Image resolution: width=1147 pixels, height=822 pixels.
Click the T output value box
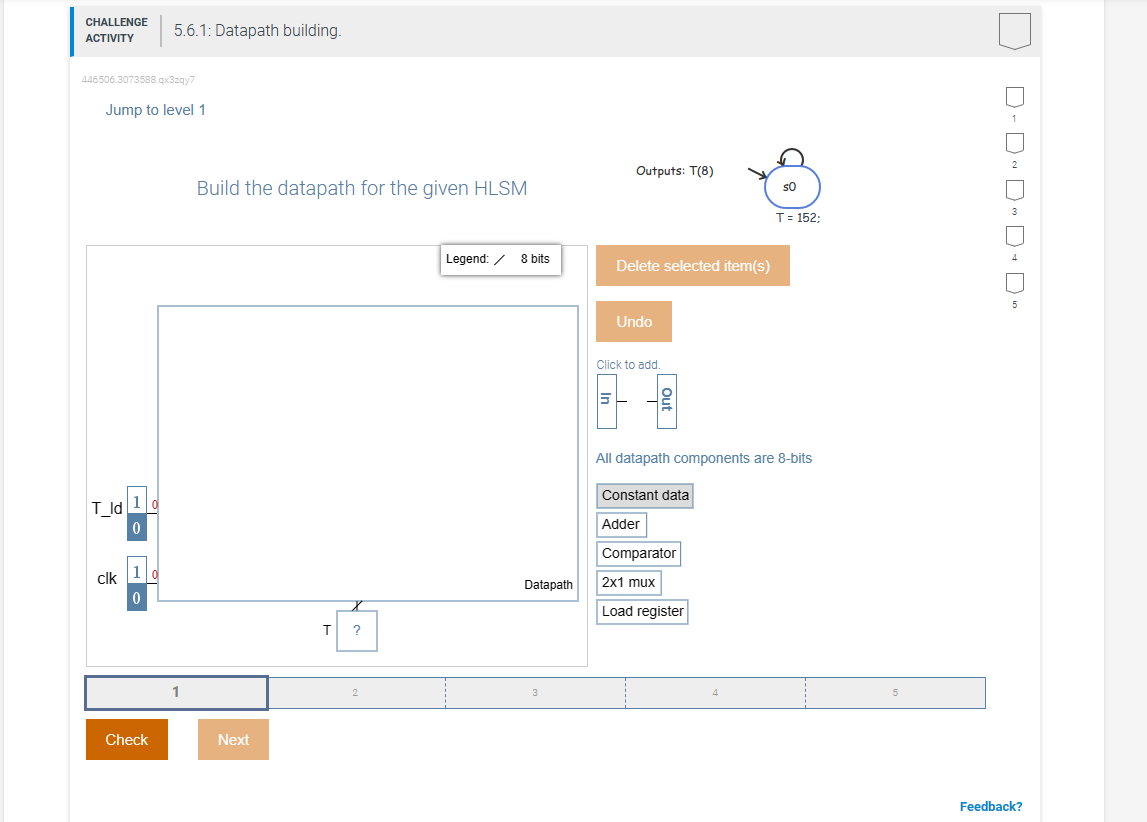[x=357, y=630]
